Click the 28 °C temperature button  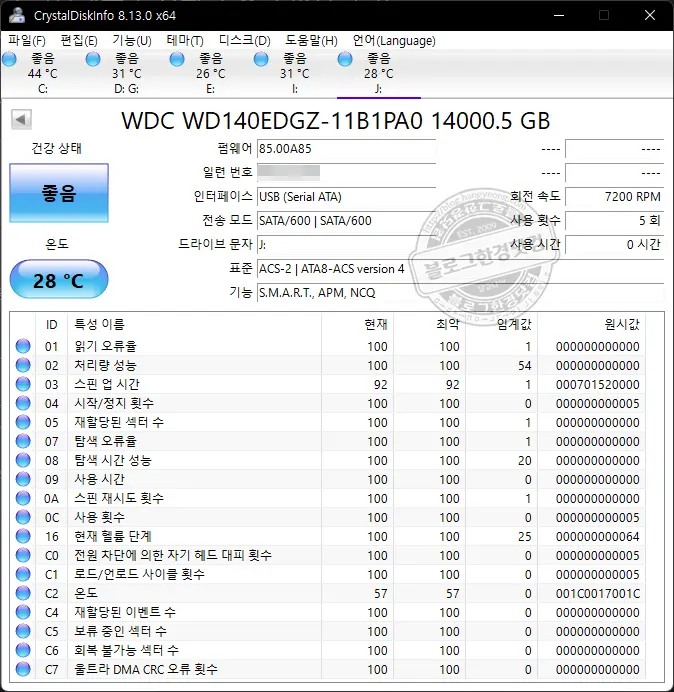coord(59,280)
